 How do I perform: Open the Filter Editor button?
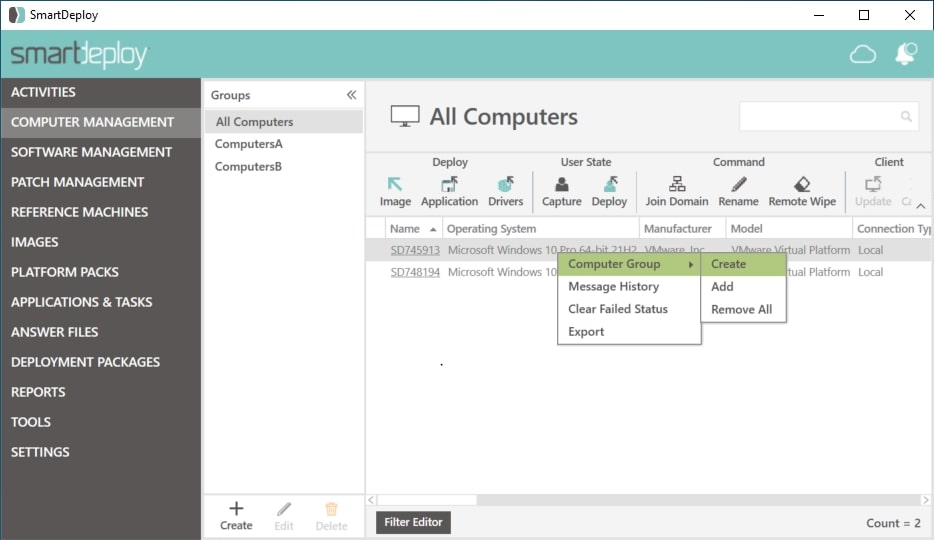click(x=413, y=522)
